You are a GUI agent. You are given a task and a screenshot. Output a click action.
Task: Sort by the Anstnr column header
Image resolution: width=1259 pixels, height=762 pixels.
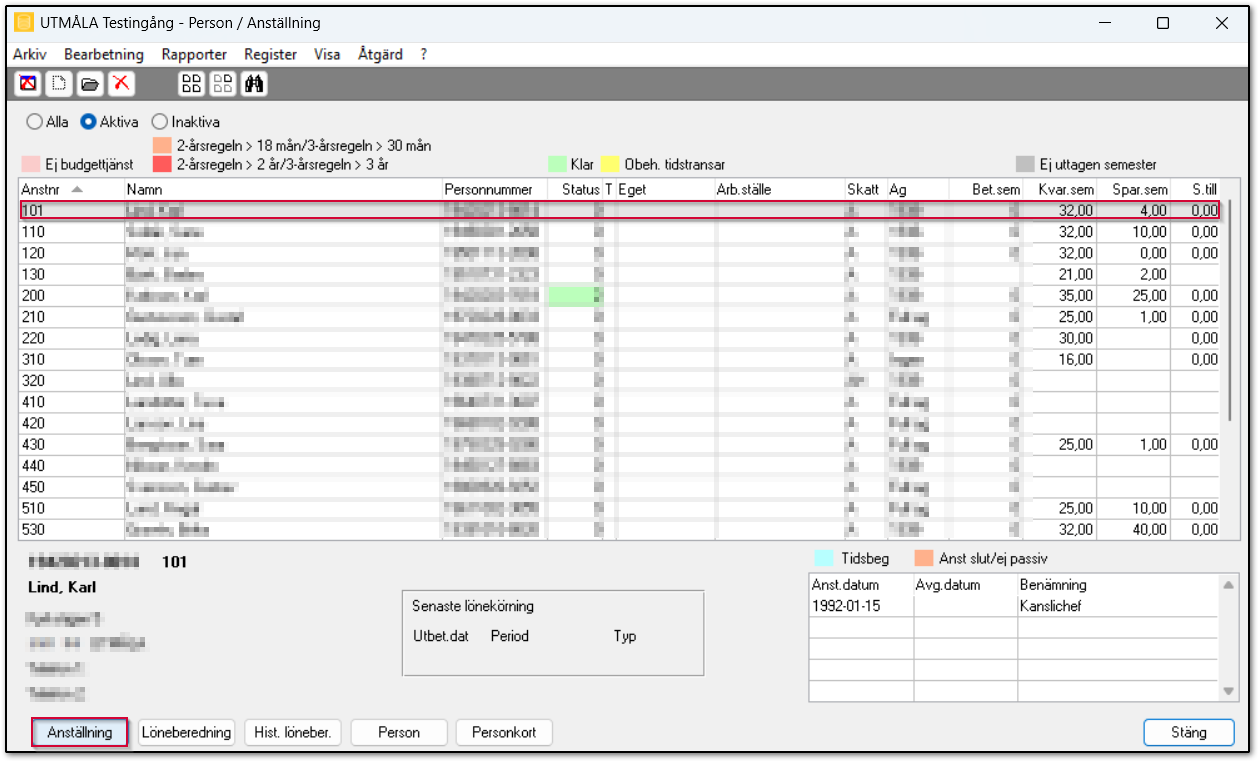click(71, 189)
